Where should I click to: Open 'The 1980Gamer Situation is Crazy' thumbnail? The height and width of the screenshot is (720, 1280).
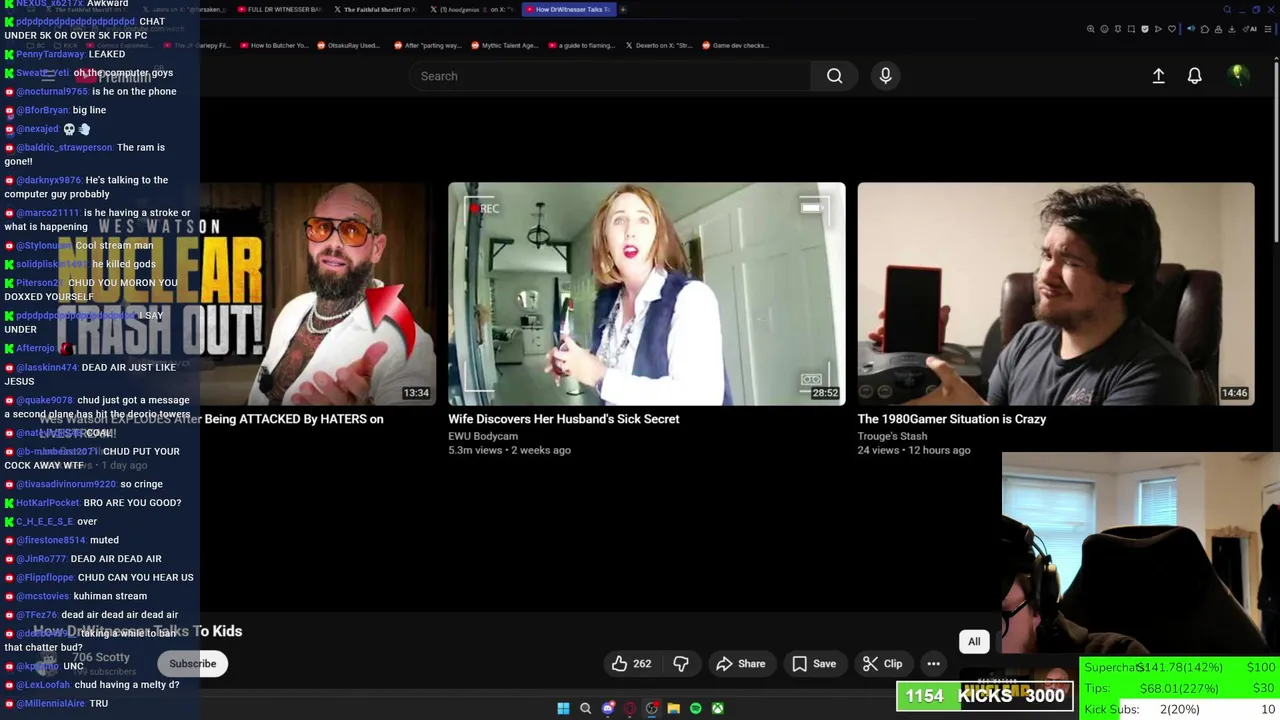pos(1055,294)
